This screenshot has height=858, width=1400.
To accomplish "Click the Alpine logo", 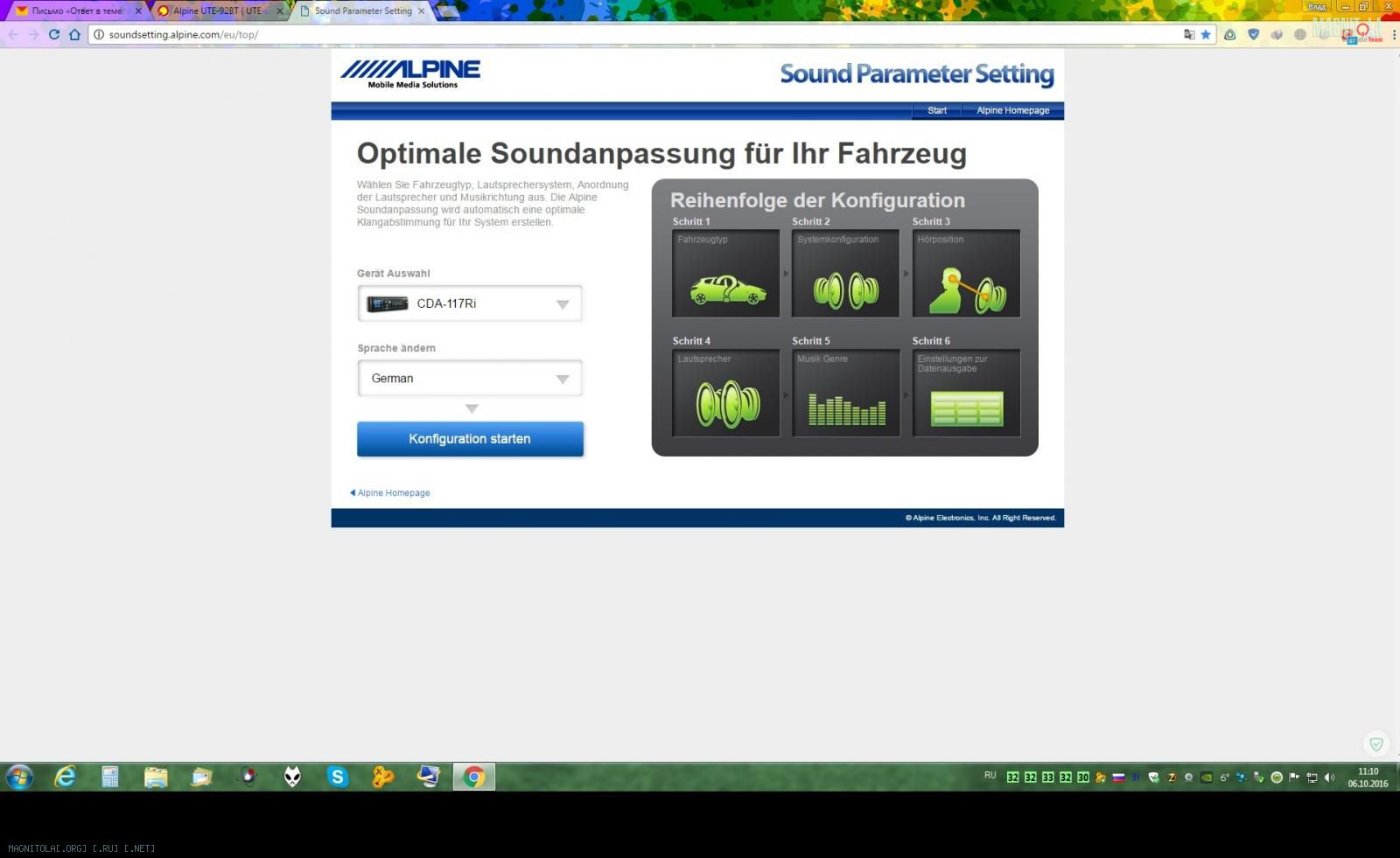I will coord(410,73).
